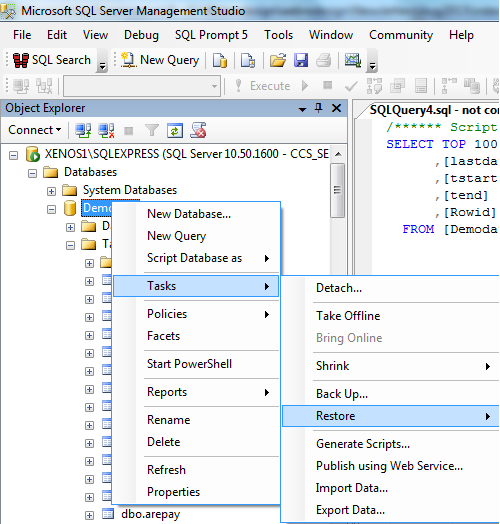The image size is (500, 524).
Task: Open the Policies submenu
Action: pyautogui.click(x=196, y=314)
